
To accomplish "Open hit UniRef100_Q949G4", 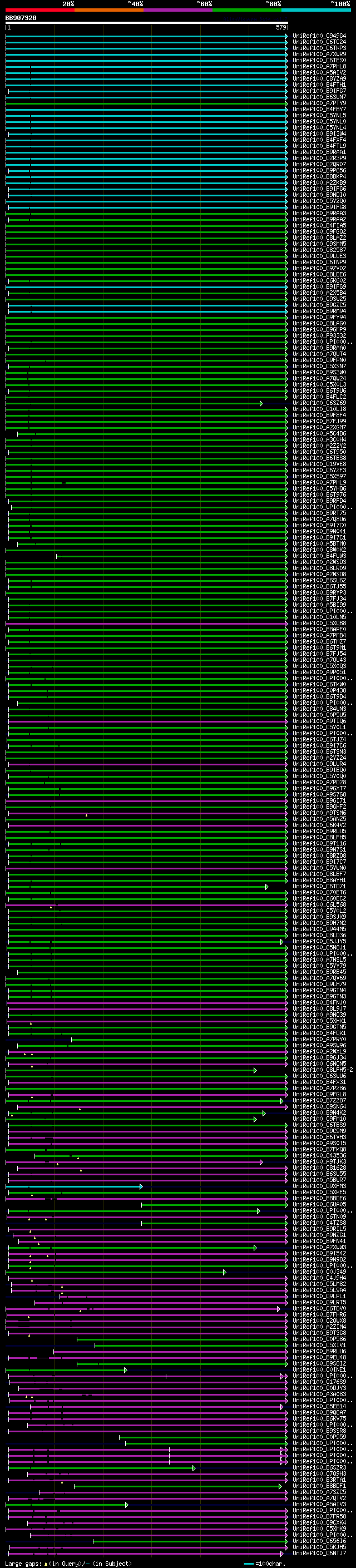I will (319, 36).
